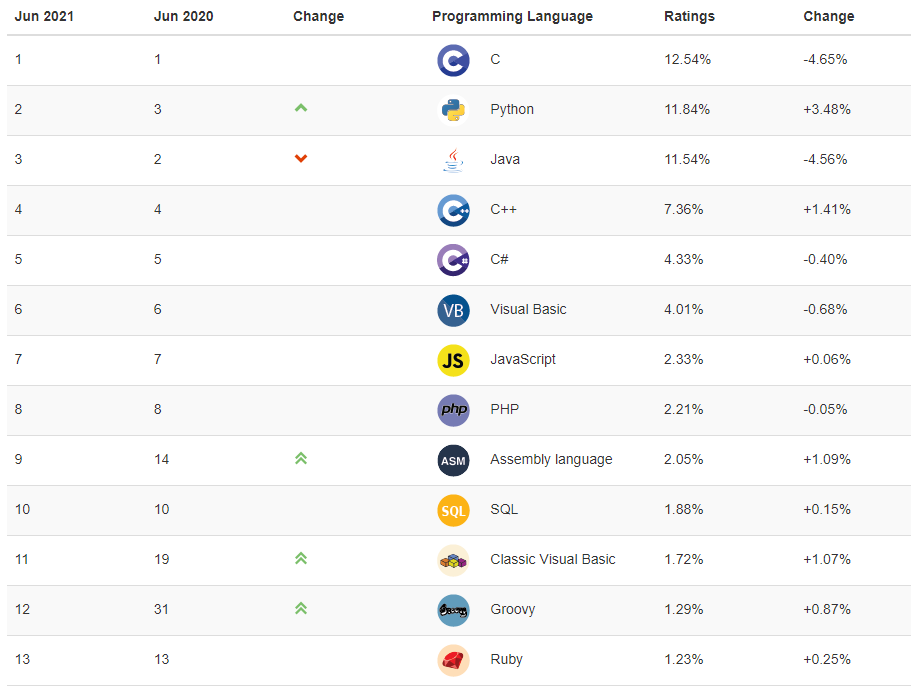
Task: Click the red down arrow in Java row
Action: coord(301,159)
